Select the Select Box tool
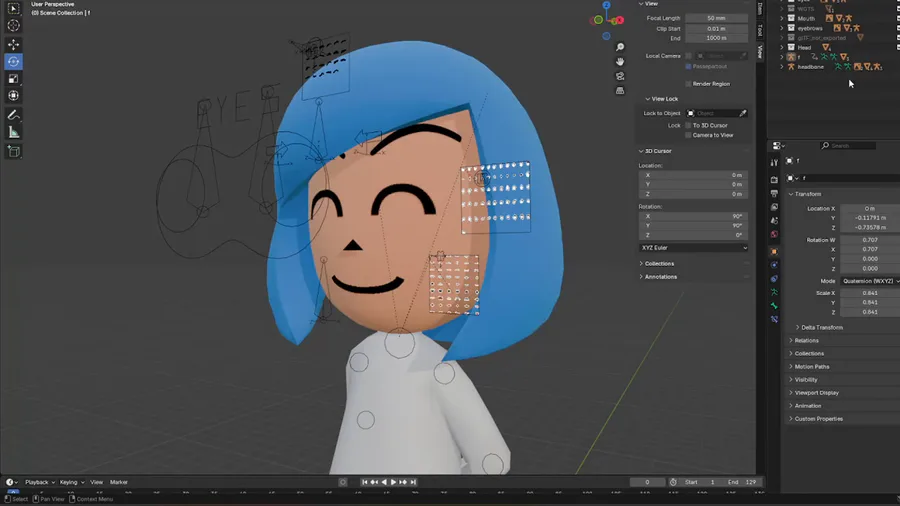 [13, 9]
